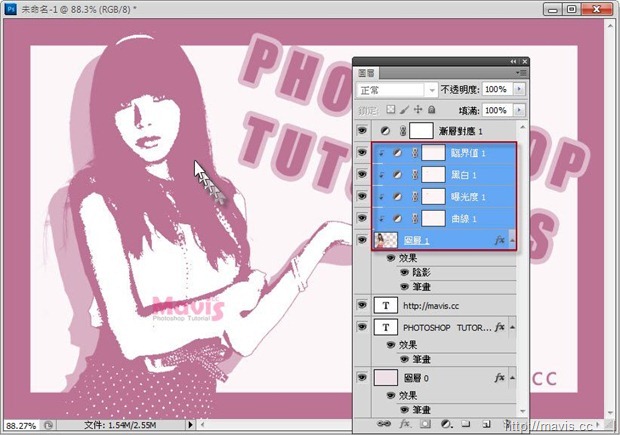Click the lock position cross-arrow icon
Screen dimensions: 620x435
[x=418, y=110]
